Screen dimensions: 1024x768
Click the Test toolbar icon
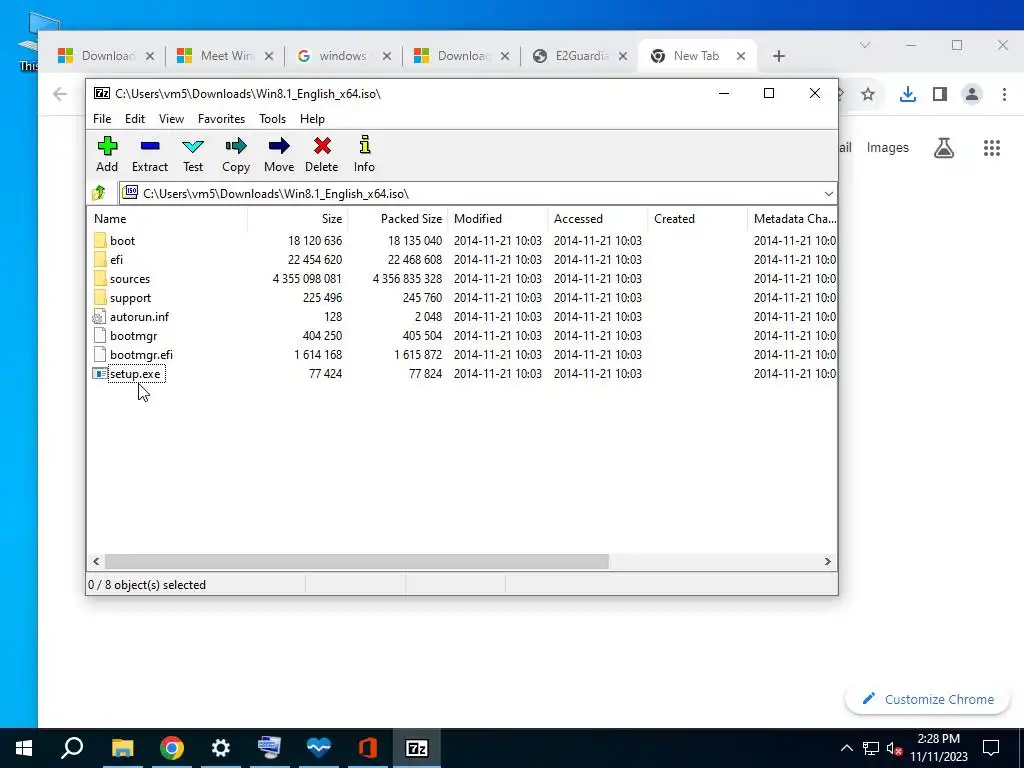point(193,146)
